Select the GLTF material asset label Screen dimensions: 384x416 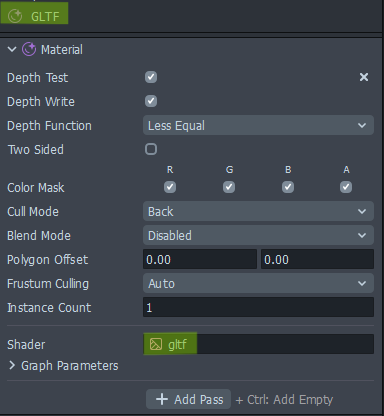click(45, 16)
